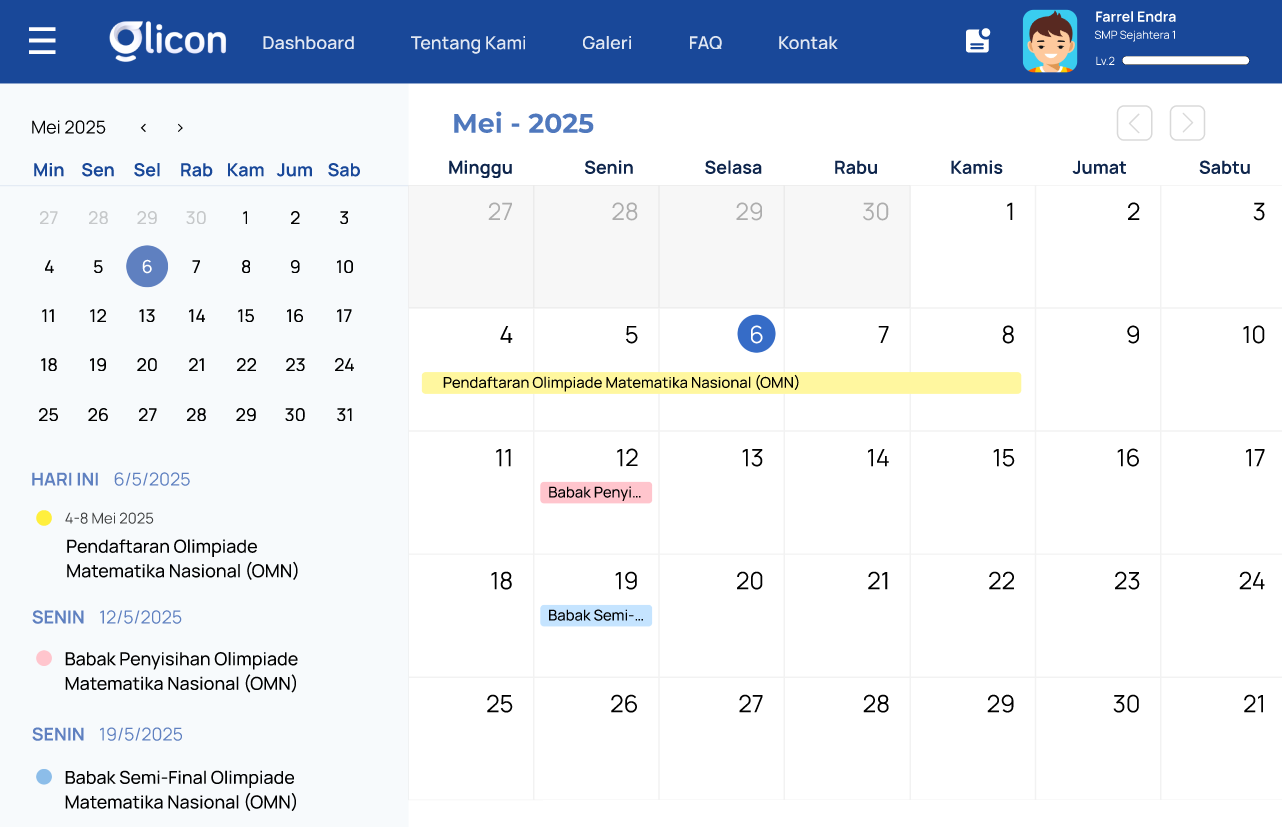Image resolution: width=1282 pixels, height=827 pixels.
Task: Go to previous month in main calendar
Action: pos(1134,123)
